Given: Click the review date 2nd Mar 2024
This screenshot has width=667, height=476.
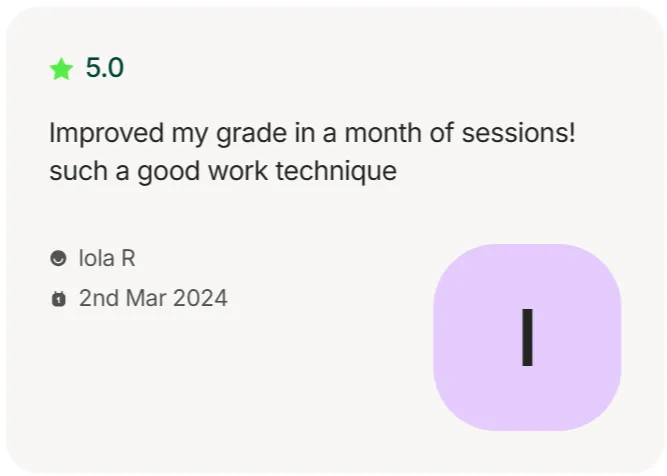Looking at the screenshot, I should pyautogui.click(x=153, y=298).
